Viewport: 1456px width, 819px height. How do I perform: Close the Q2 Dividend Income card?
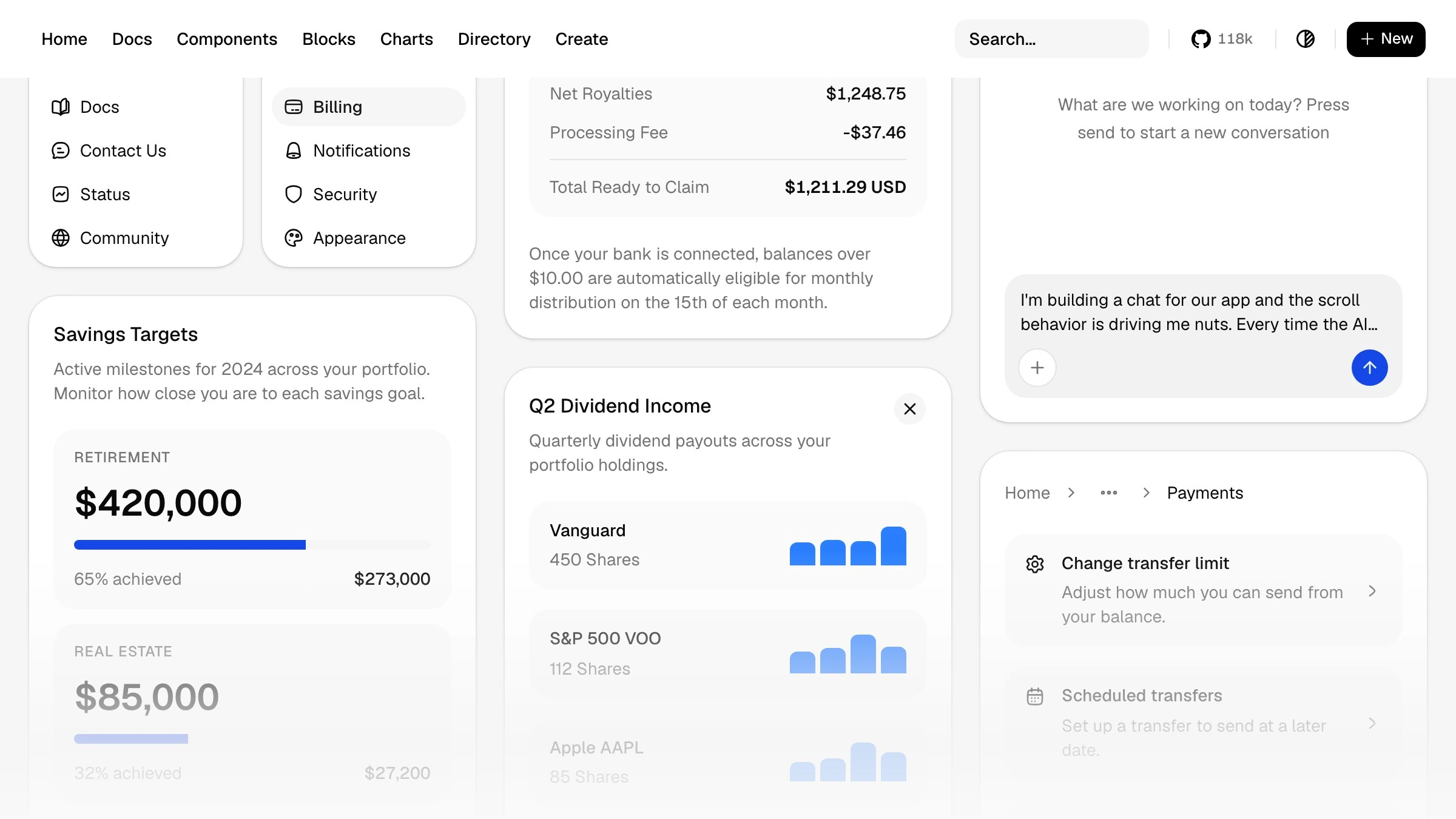pos(909,409)
